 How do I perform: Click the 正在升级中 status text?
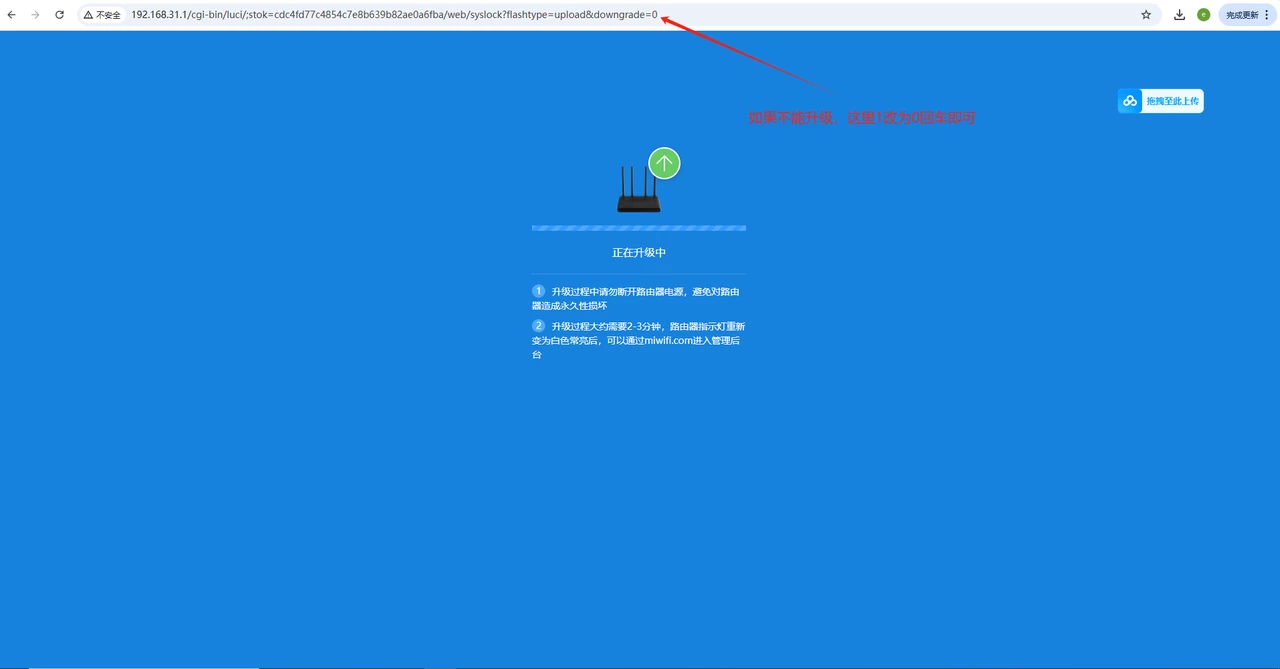pos(639,253)
